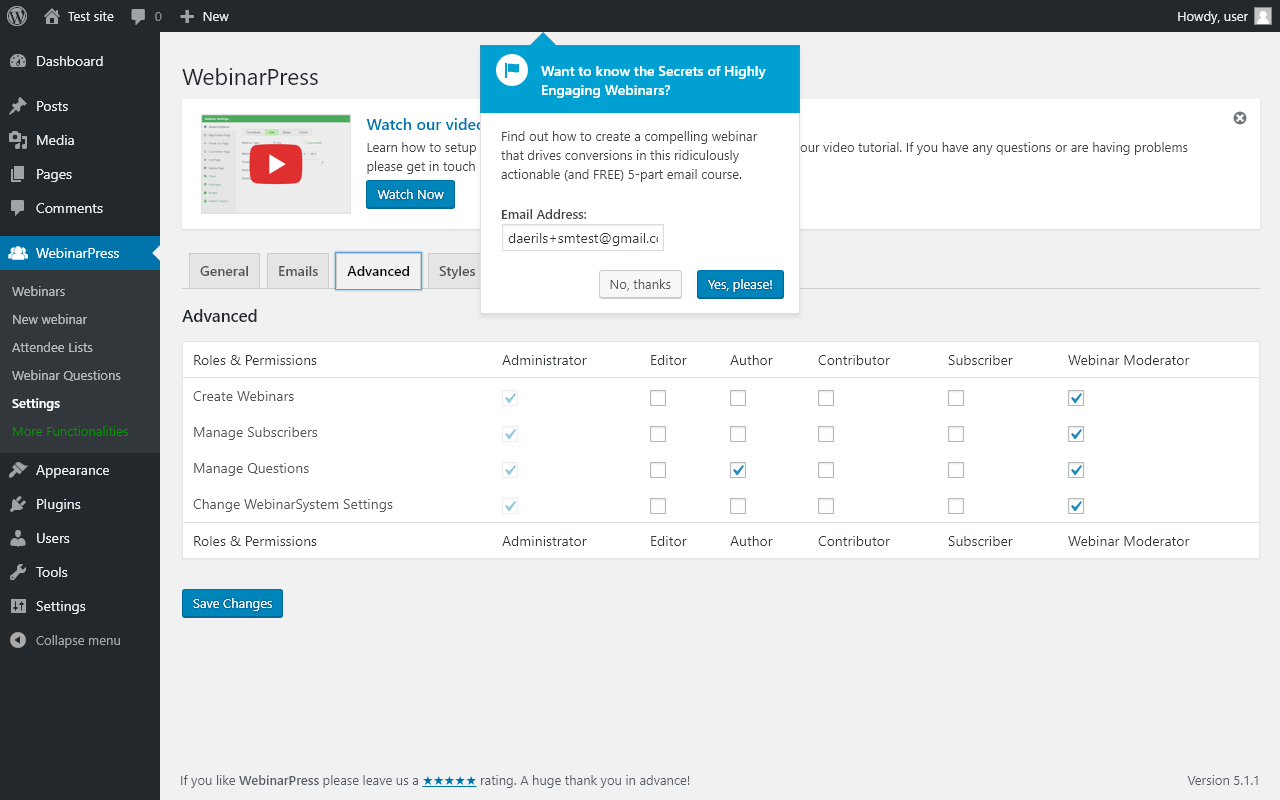Uncheck Manage Questions for Author
Screen dimensions: 1280x800
pyautogui.click(x=738, y=470)
